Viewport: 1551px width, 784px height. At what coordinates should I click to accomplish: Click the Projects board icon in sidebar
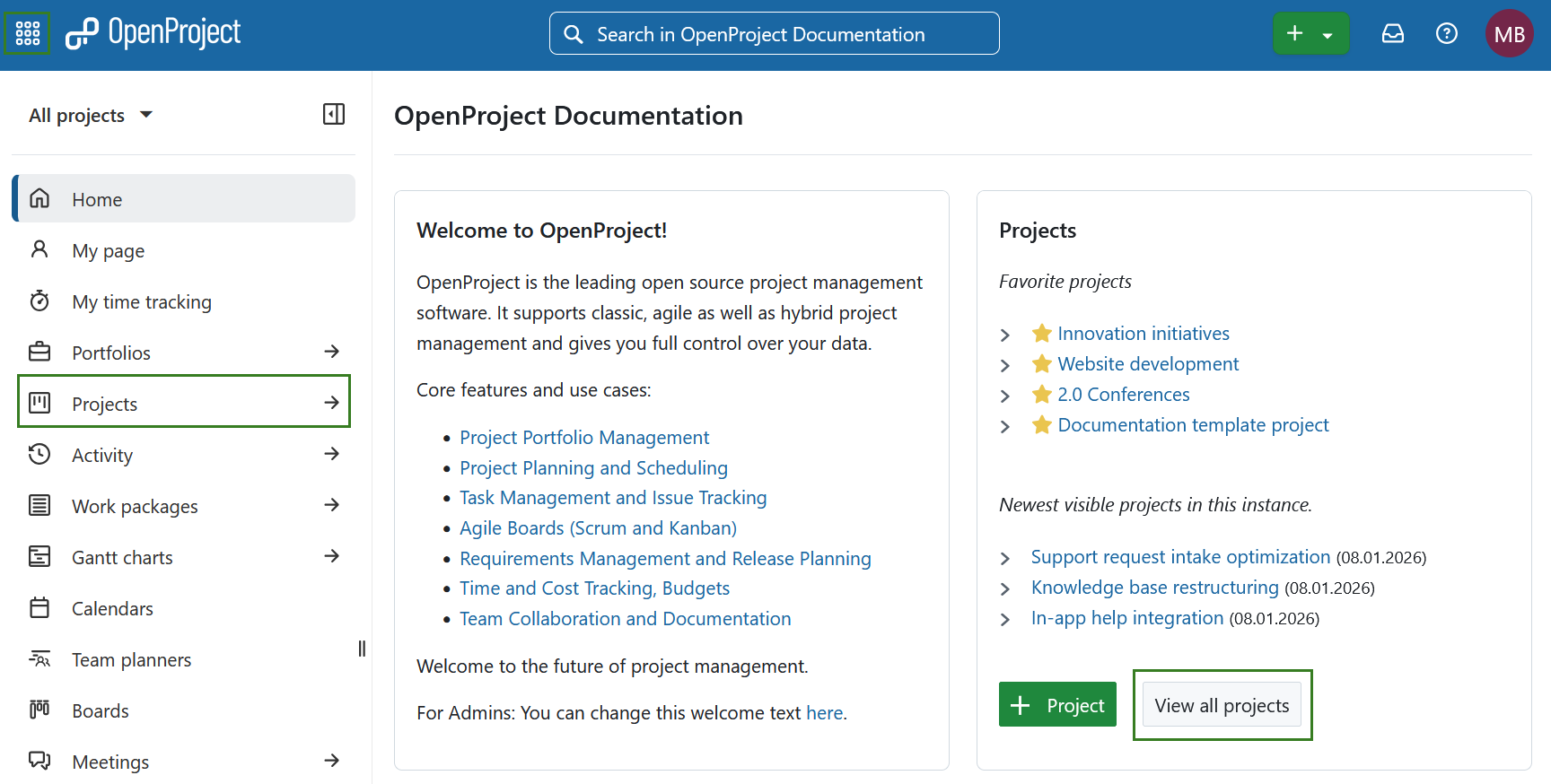point(39,403)
